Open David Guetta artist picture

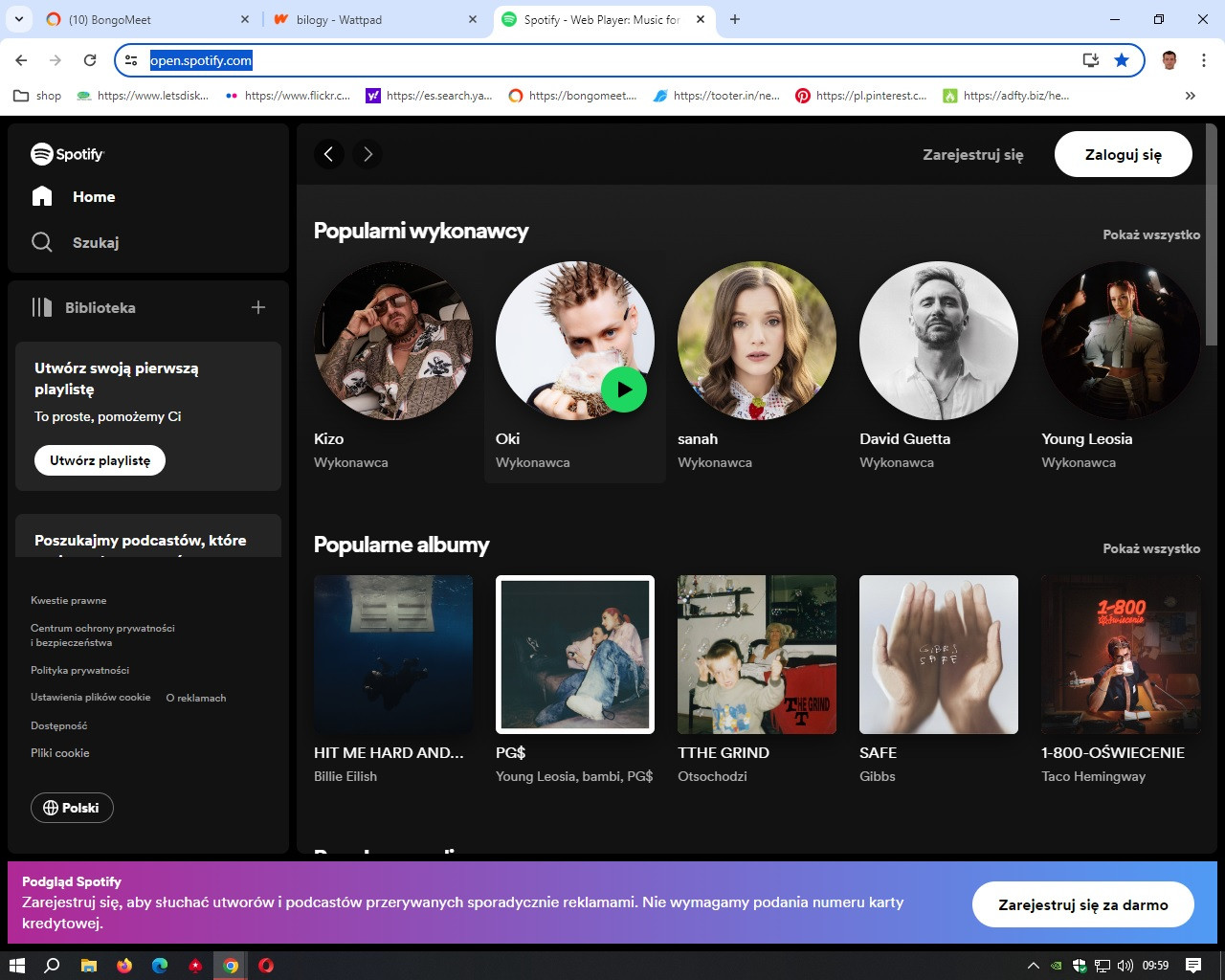939,341
